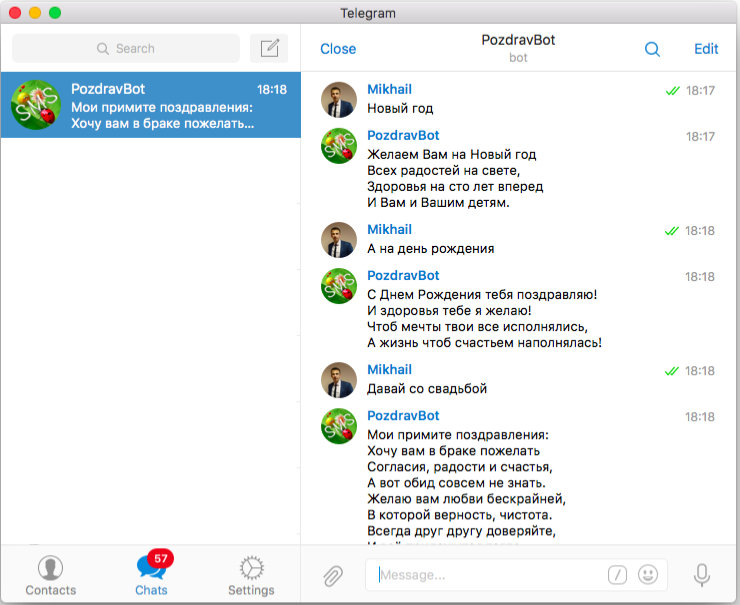Click the text А жизнь чтоб счастьем наполнялась!
The height and width of the screenshot is (605, 740).
point(485,343)
